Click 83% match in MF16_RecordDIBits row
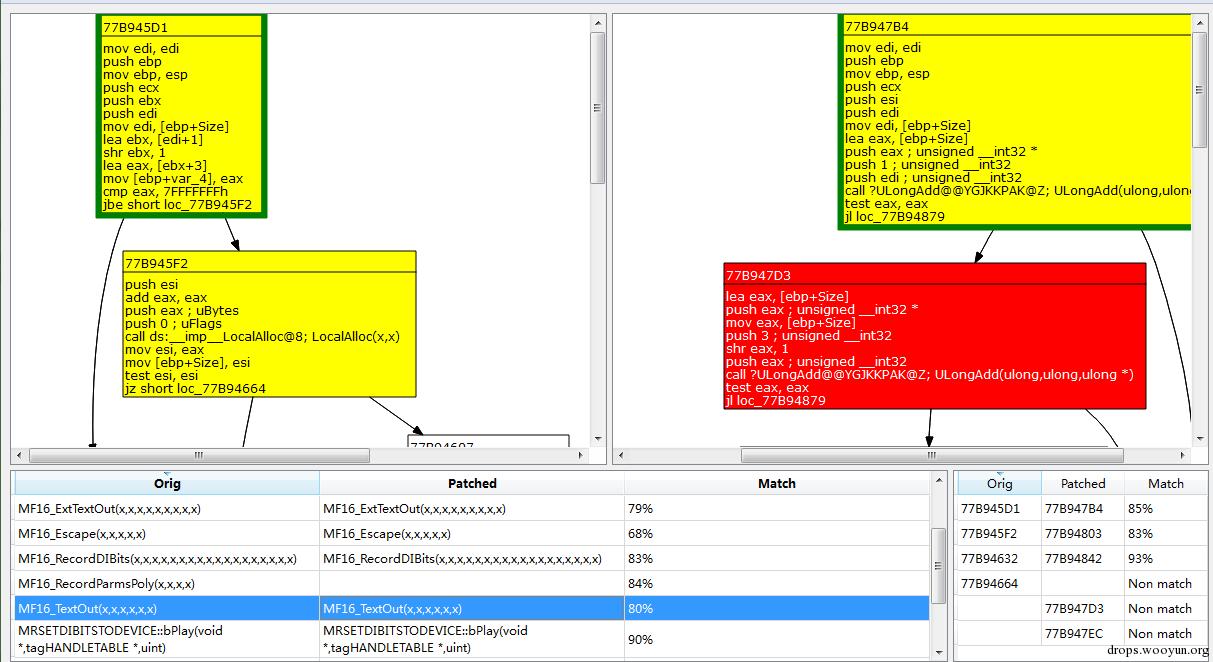Viewport: 1213px width, 662px height. click(777, 558)
